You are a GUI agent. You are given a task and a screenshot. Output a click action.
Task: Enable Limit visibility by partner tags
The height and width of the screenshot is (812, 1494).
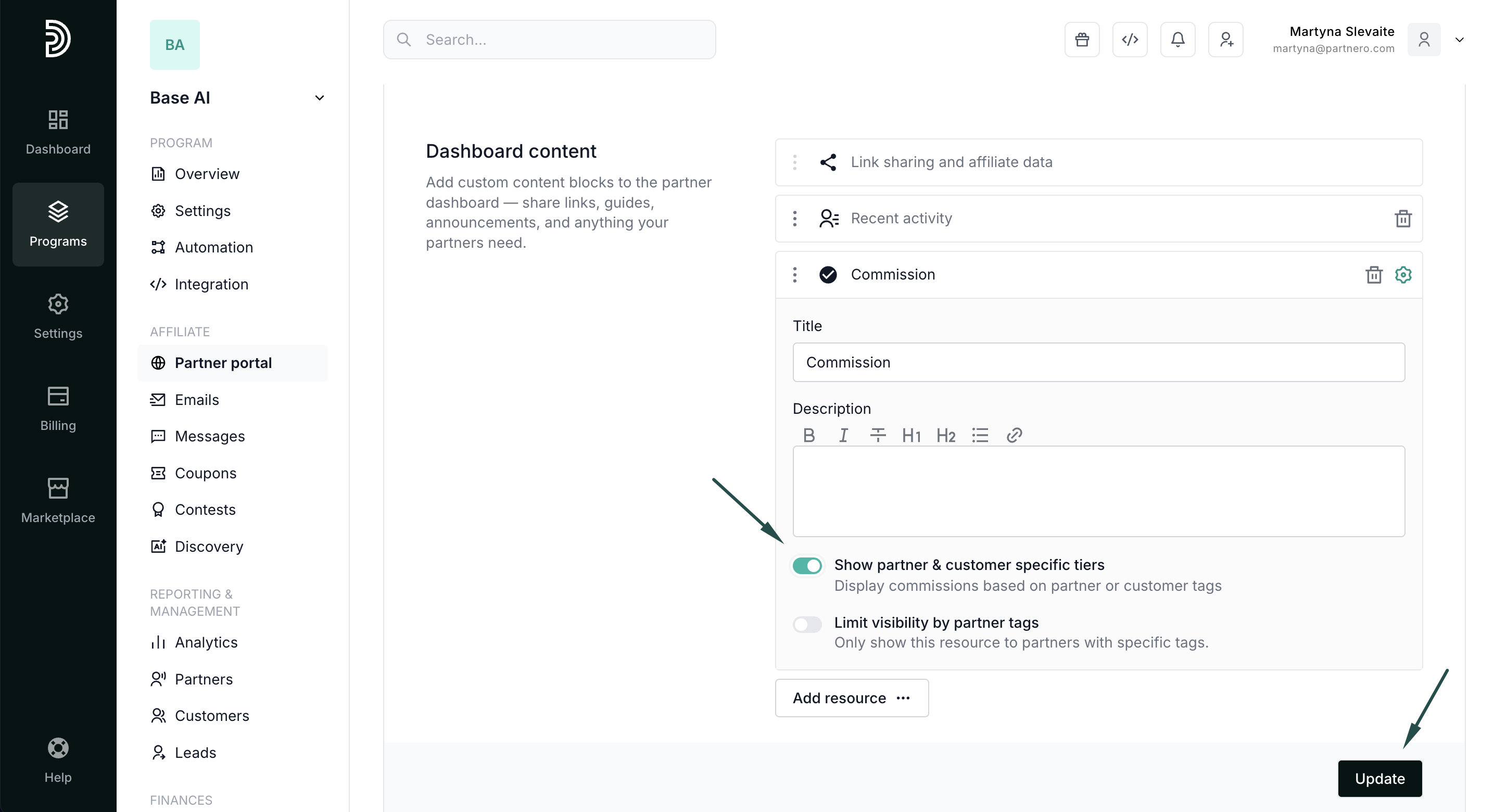coord(807,624)
